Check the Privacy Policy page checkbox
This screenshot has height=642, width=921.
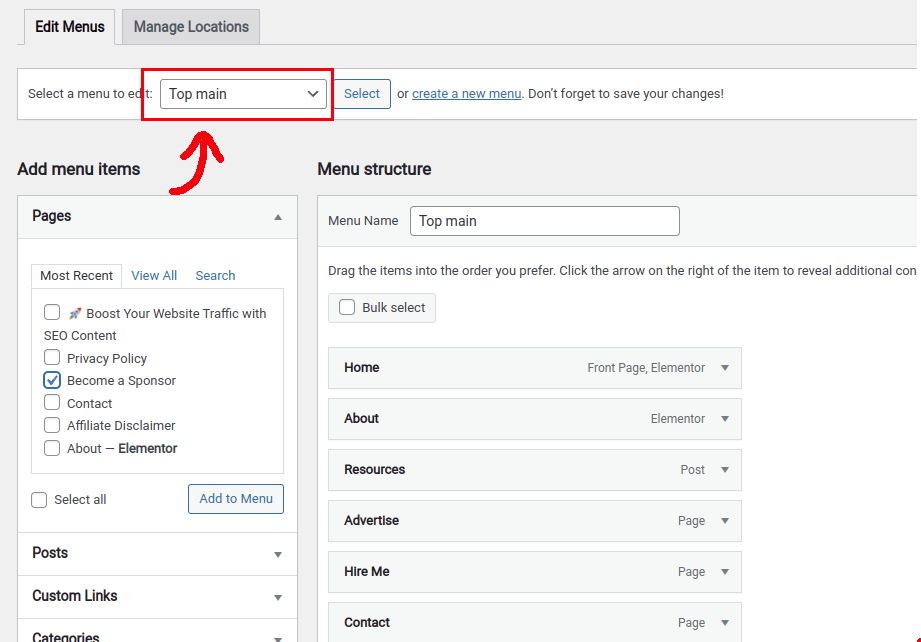tap(52, 357)
